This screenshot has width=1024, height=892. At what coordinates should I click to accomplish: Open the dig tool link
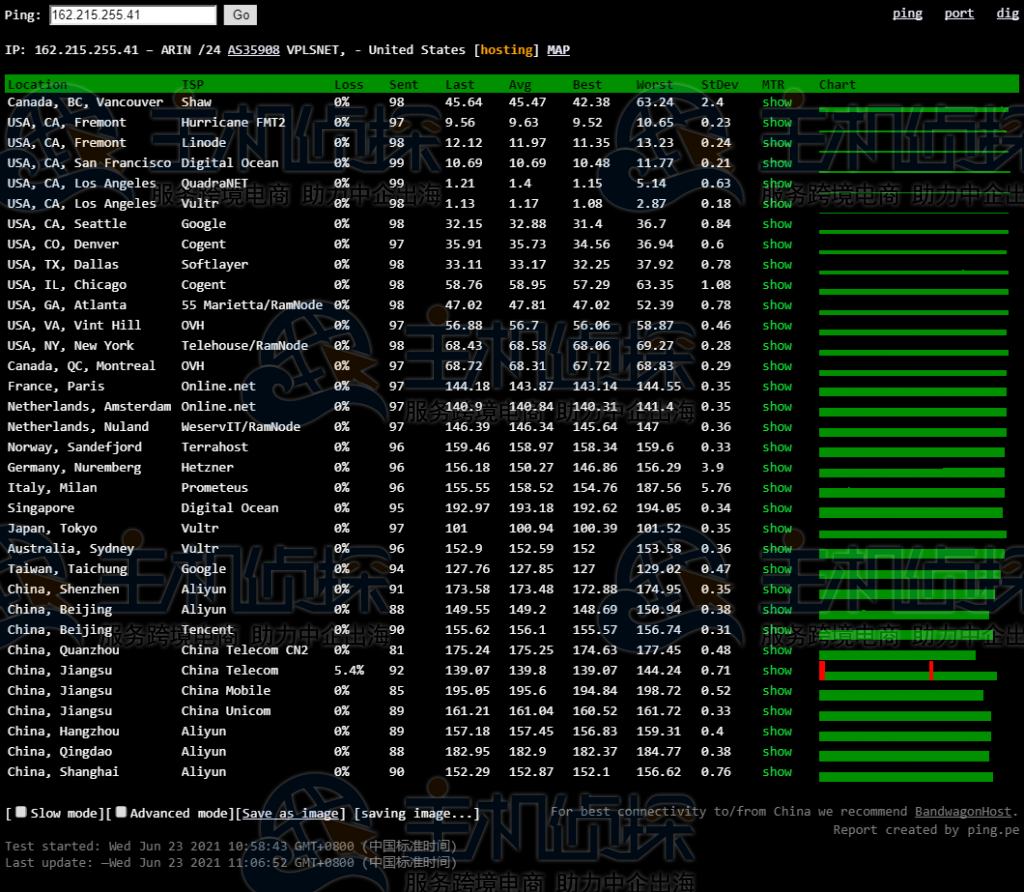1007,13
